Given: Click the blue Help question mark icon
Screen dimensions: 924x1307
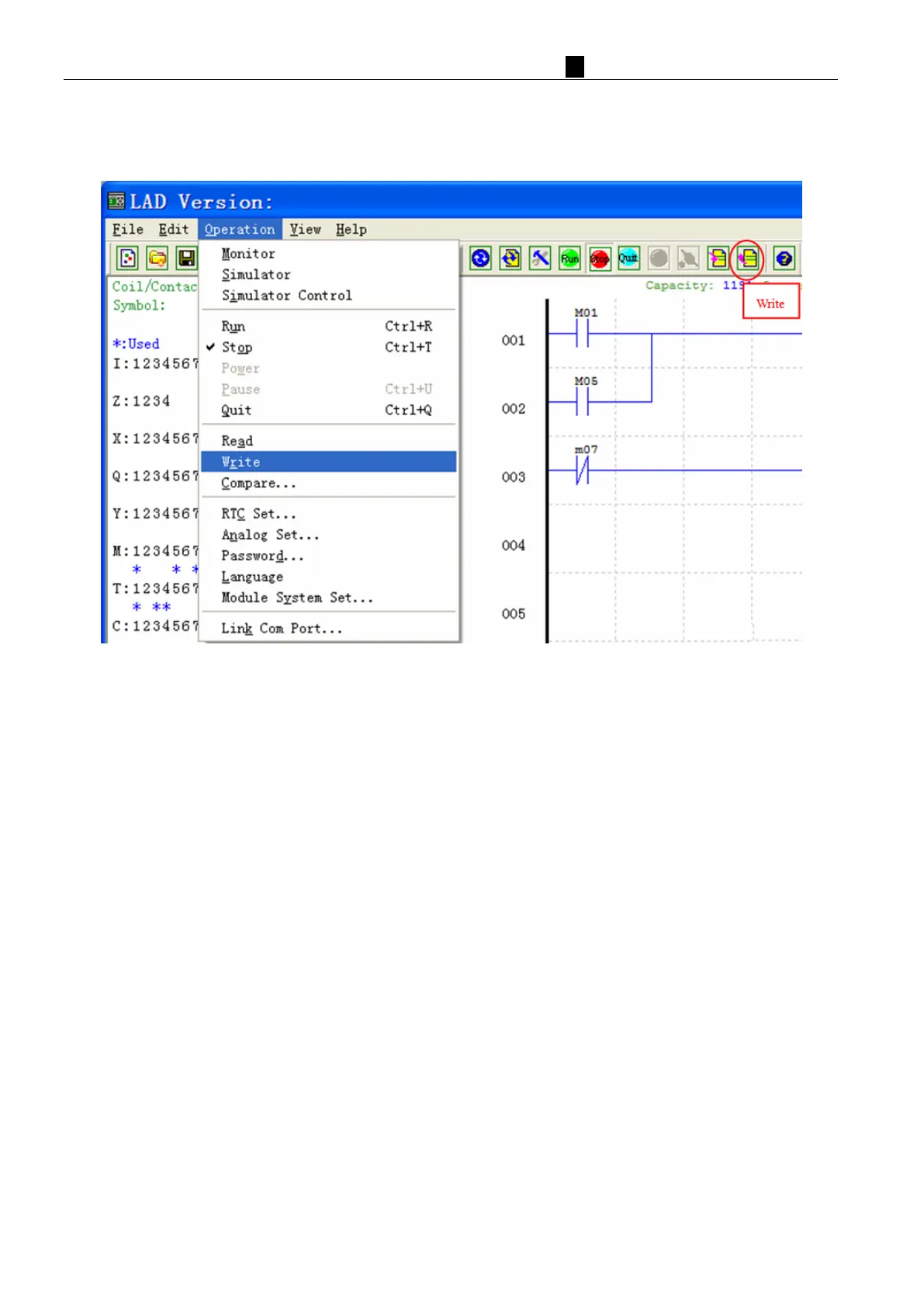Looking at the screenshot, I should 784,258.
